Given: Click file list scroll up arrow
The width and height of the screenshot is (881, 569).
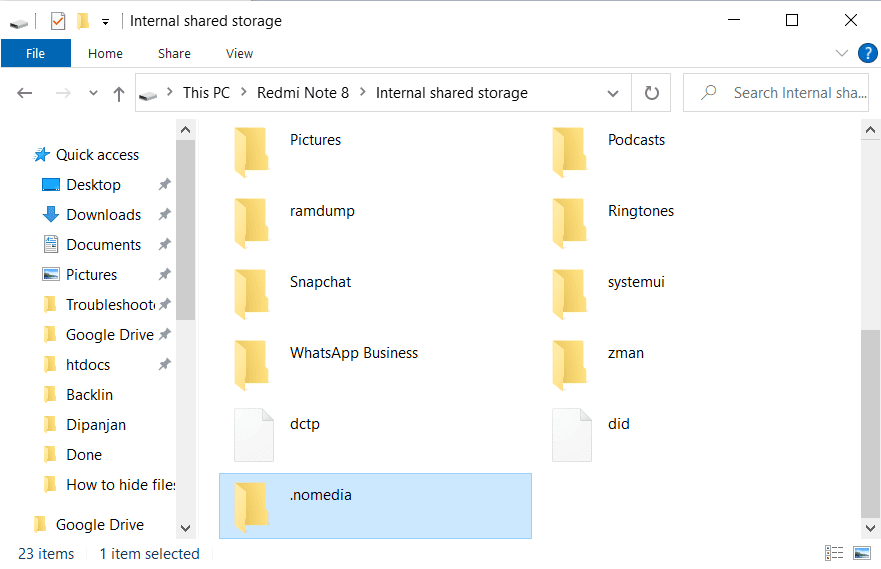Looking at the screenshot, I should coord(870,130).
